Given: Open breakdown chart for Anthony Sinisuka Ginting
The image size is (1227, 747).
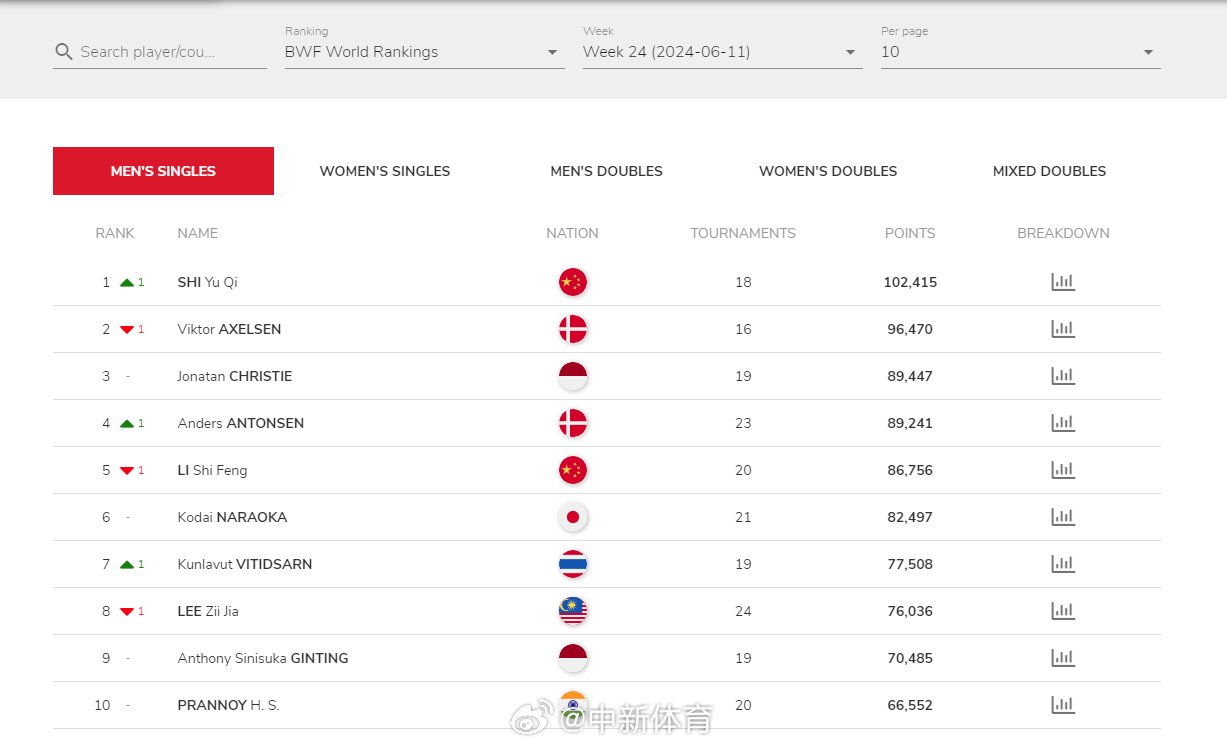Looking at the screenshot, I should 1063,658.
